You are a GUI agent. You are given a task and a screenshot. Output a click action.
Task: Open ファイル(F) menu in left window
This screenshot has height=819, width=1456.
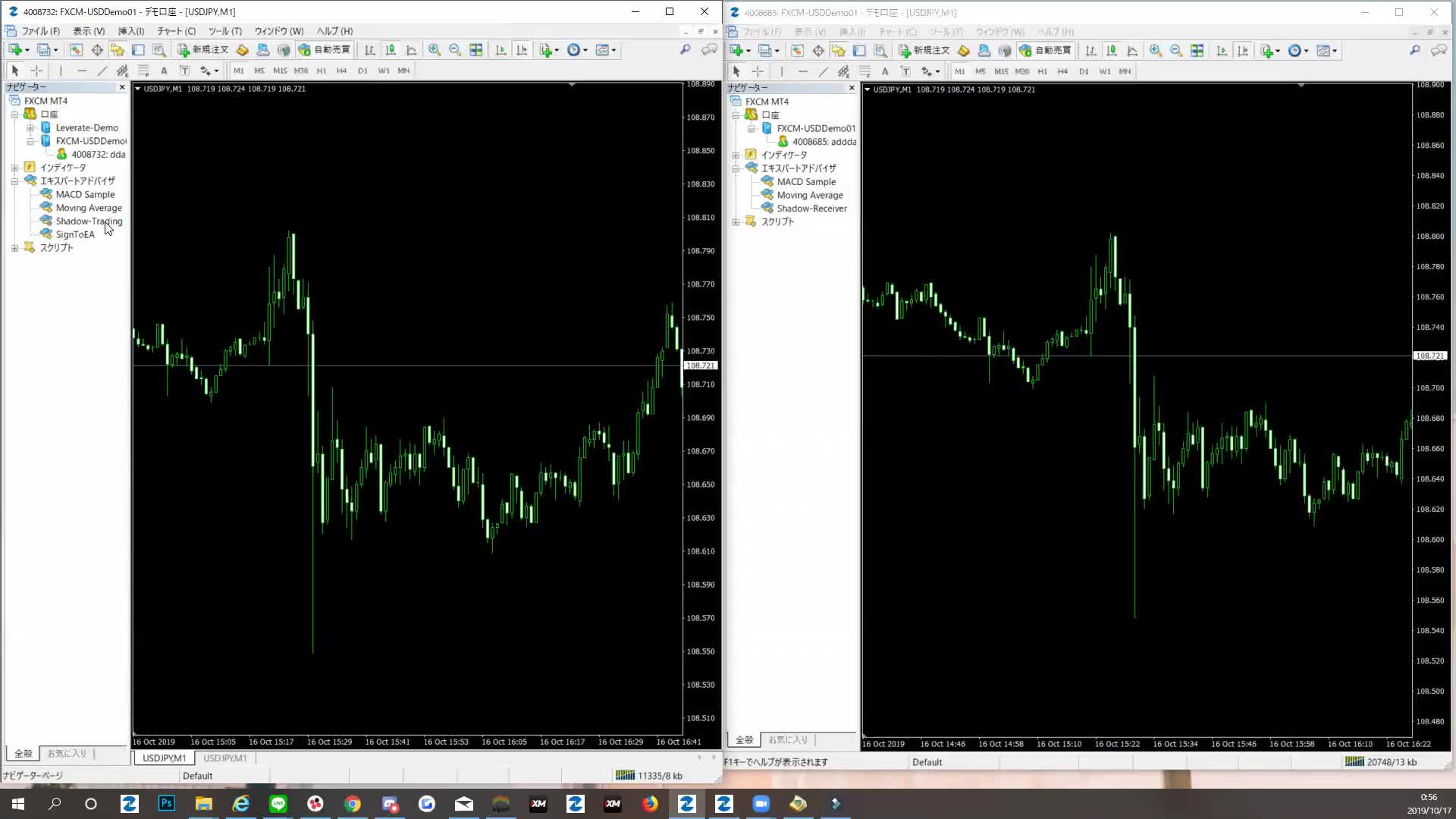coord(40,31)
